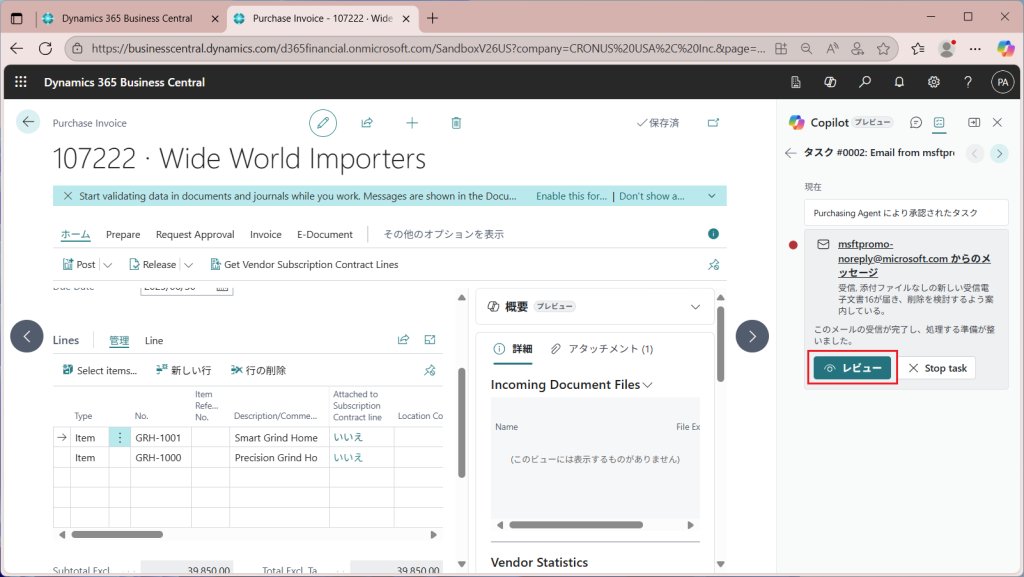Collapse the 概要 summary section
Viewport: 1024px width, 577px height.
click(696, 307)
